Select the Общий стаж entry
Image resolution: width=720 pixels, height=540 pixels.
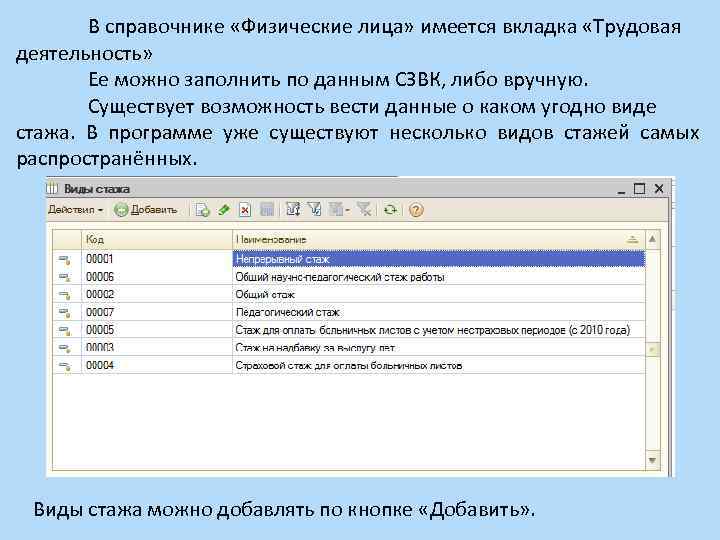(439, 294)
